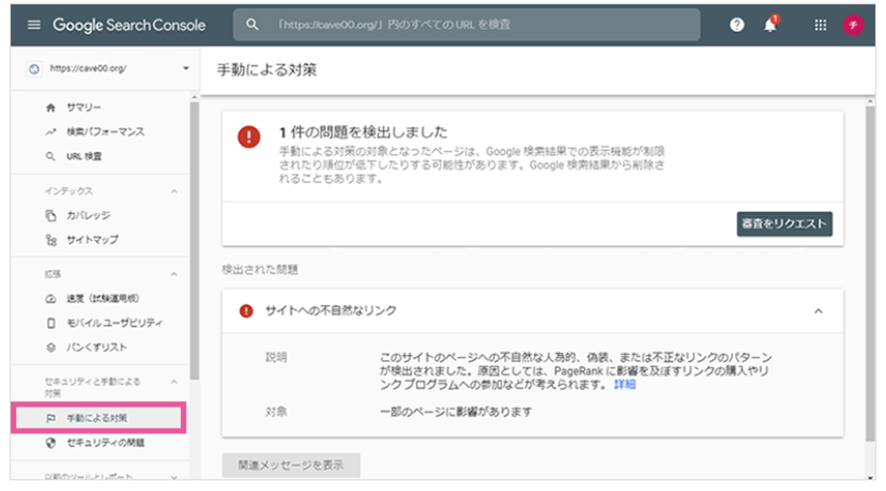Click the search magnifier icon in top bar
This screenshot has height=491, width=886.
coord(252,25)
